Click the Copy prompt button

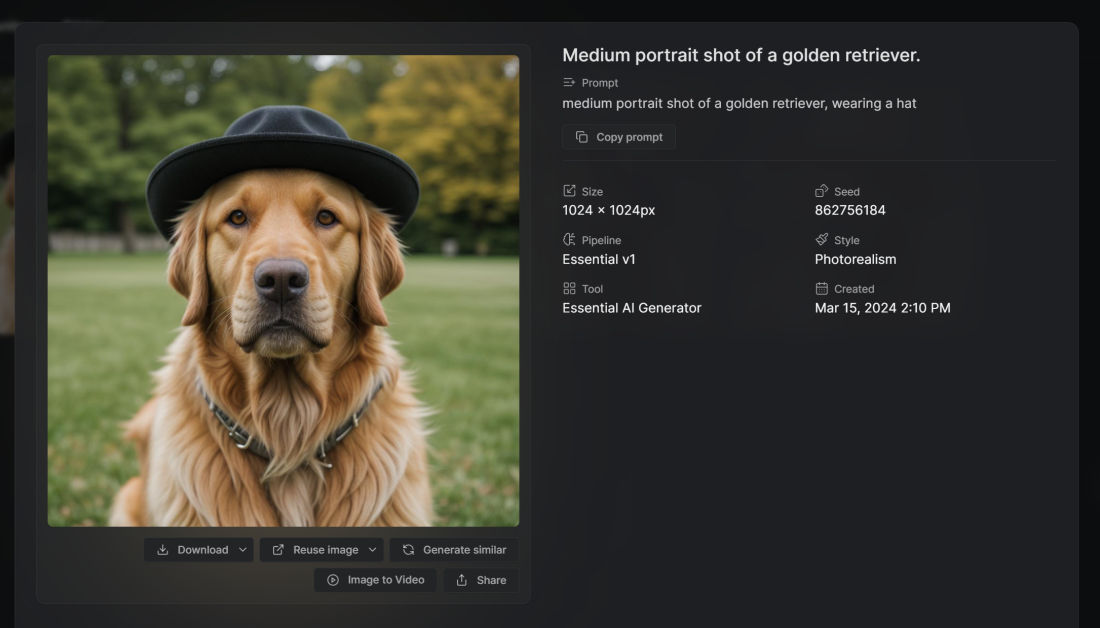[618, 137]
